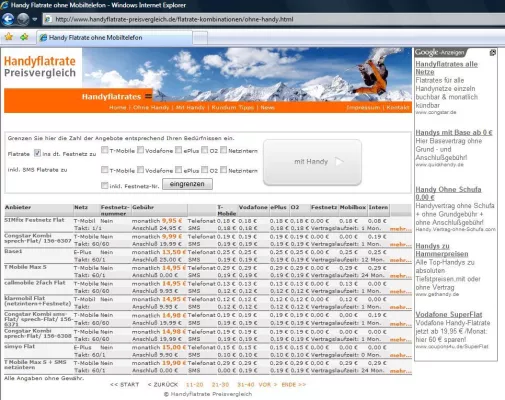Click the Handyflatrate Preisvergleich logo
This screenshot has width=505, height=400.
click(40, 67)
